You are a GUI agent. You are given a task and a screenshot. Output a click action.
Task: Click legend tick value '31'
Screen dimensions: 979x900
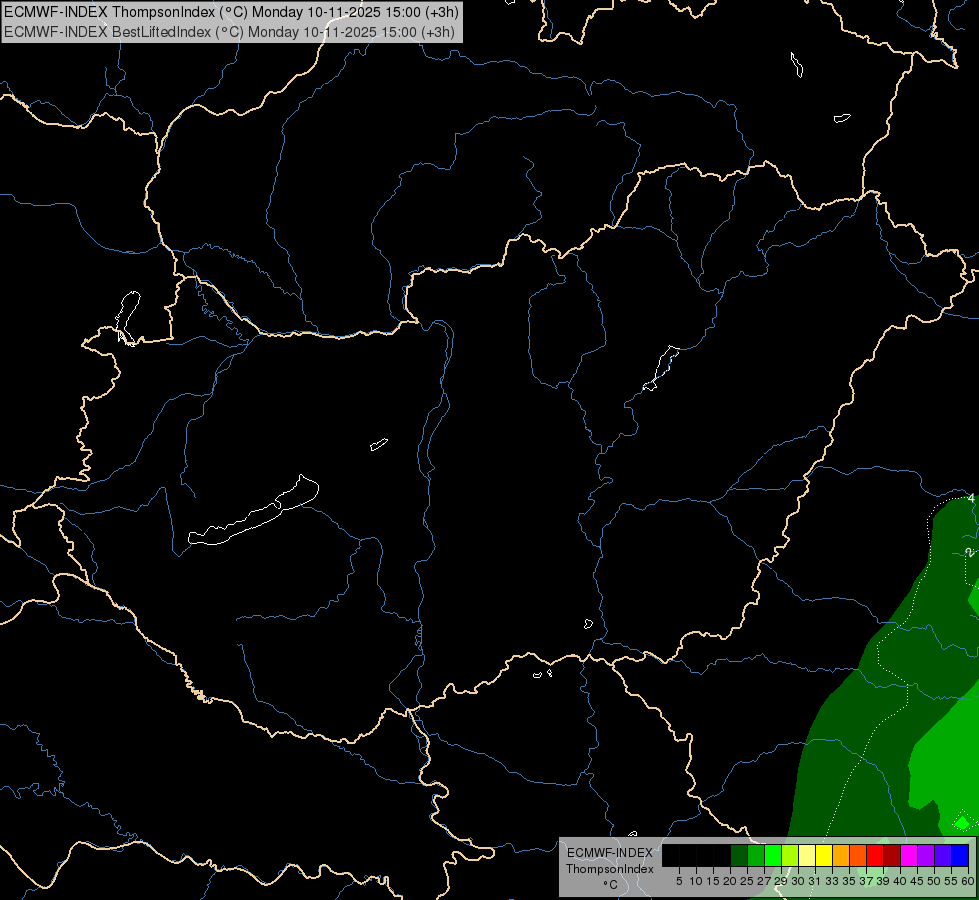tap(815, 881)
